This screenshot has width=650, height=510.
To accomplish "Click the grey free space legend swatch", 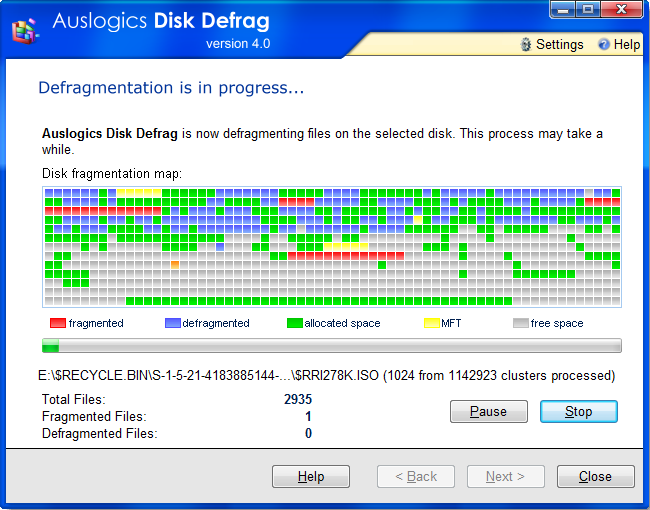I will click(x=521, y=323).
